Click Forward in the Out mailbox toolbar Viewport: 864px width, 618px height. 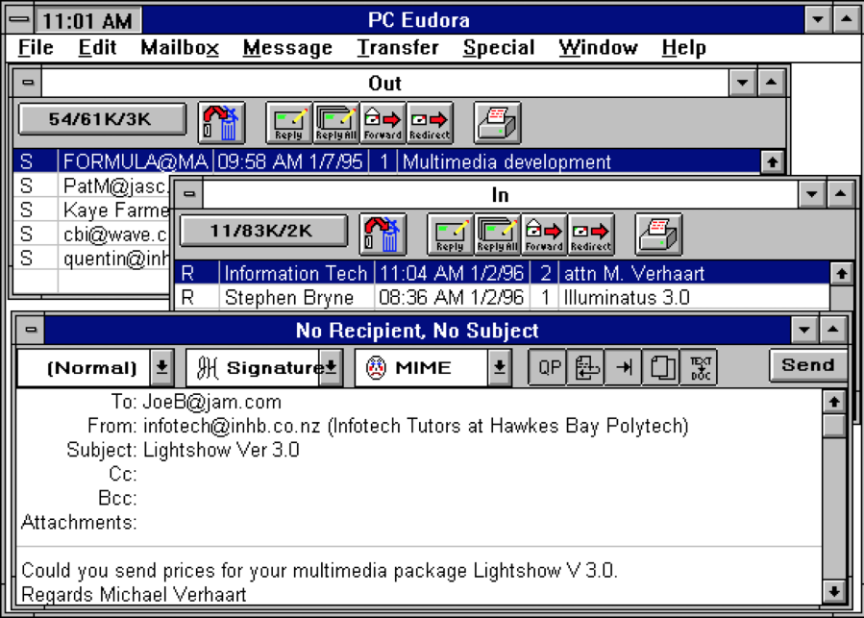pos(383,123)
